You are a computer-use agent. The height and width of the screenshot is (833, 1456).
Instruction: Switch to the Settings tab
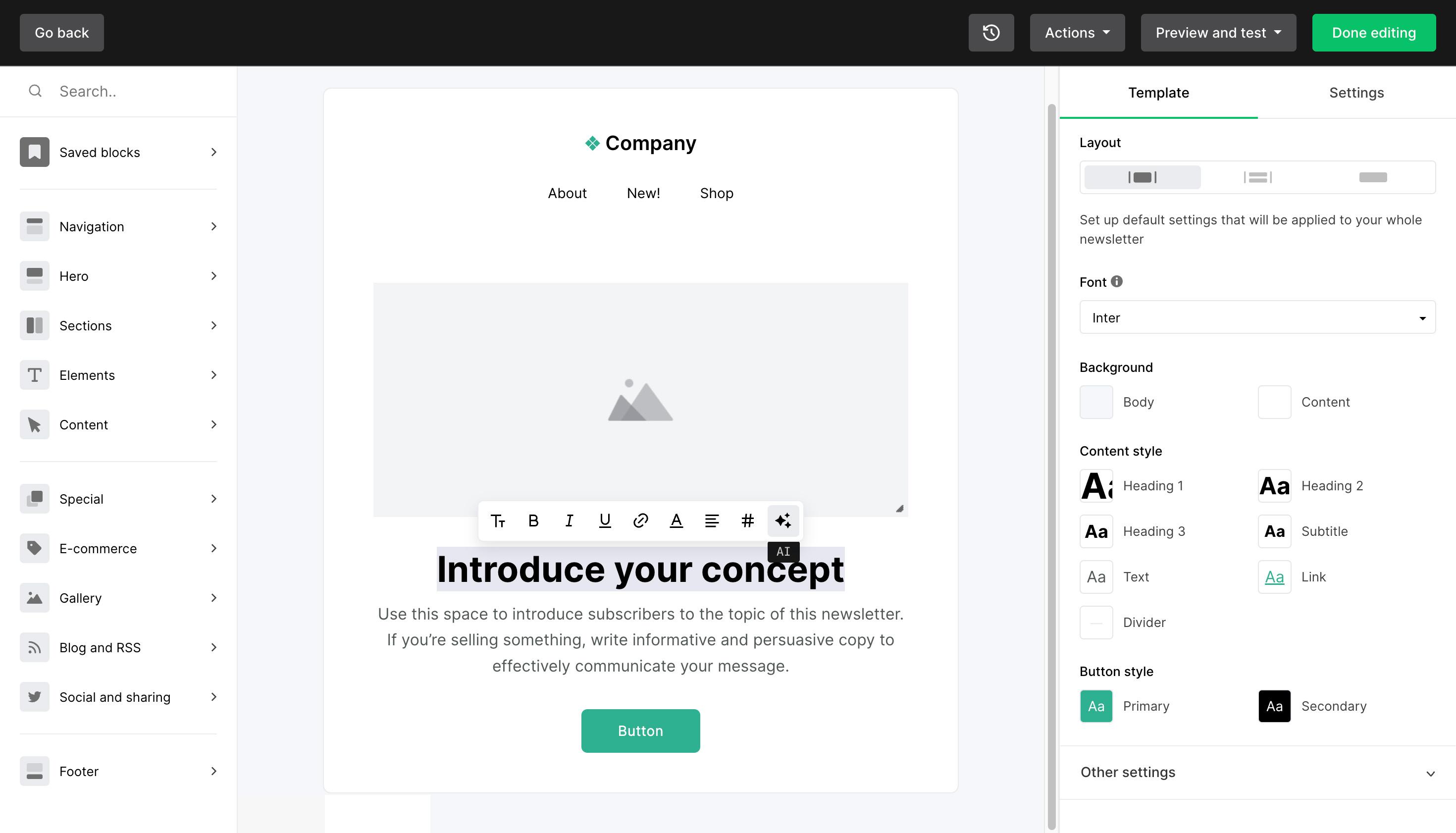(1357, 92)
